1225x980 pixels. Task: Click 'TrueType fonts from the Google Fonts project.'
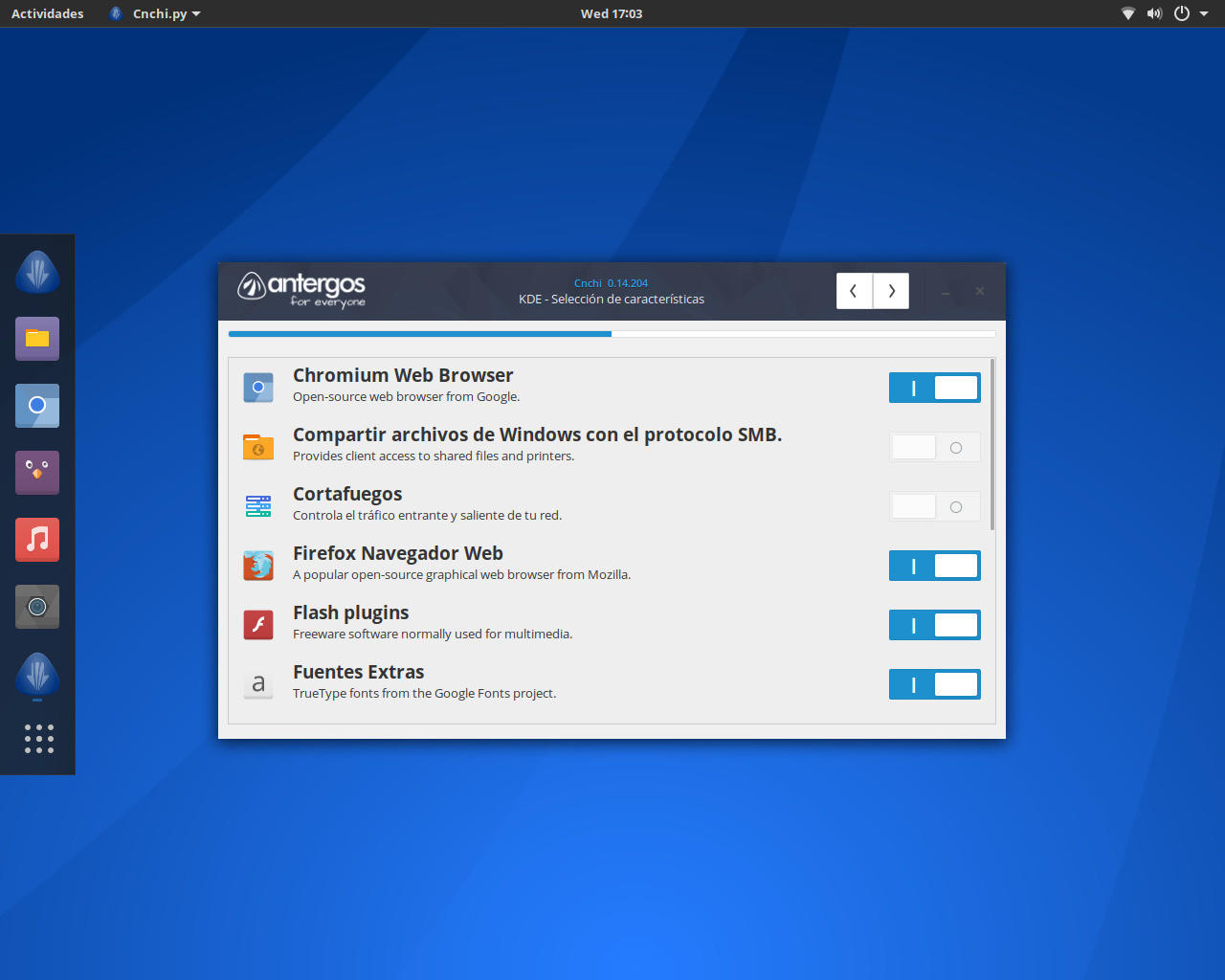[x=424, y=694]
